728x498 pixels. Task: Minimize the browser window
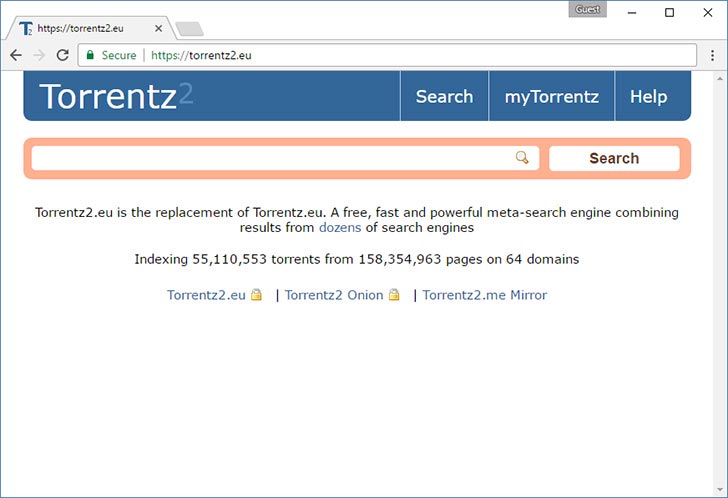pos(632,13)
